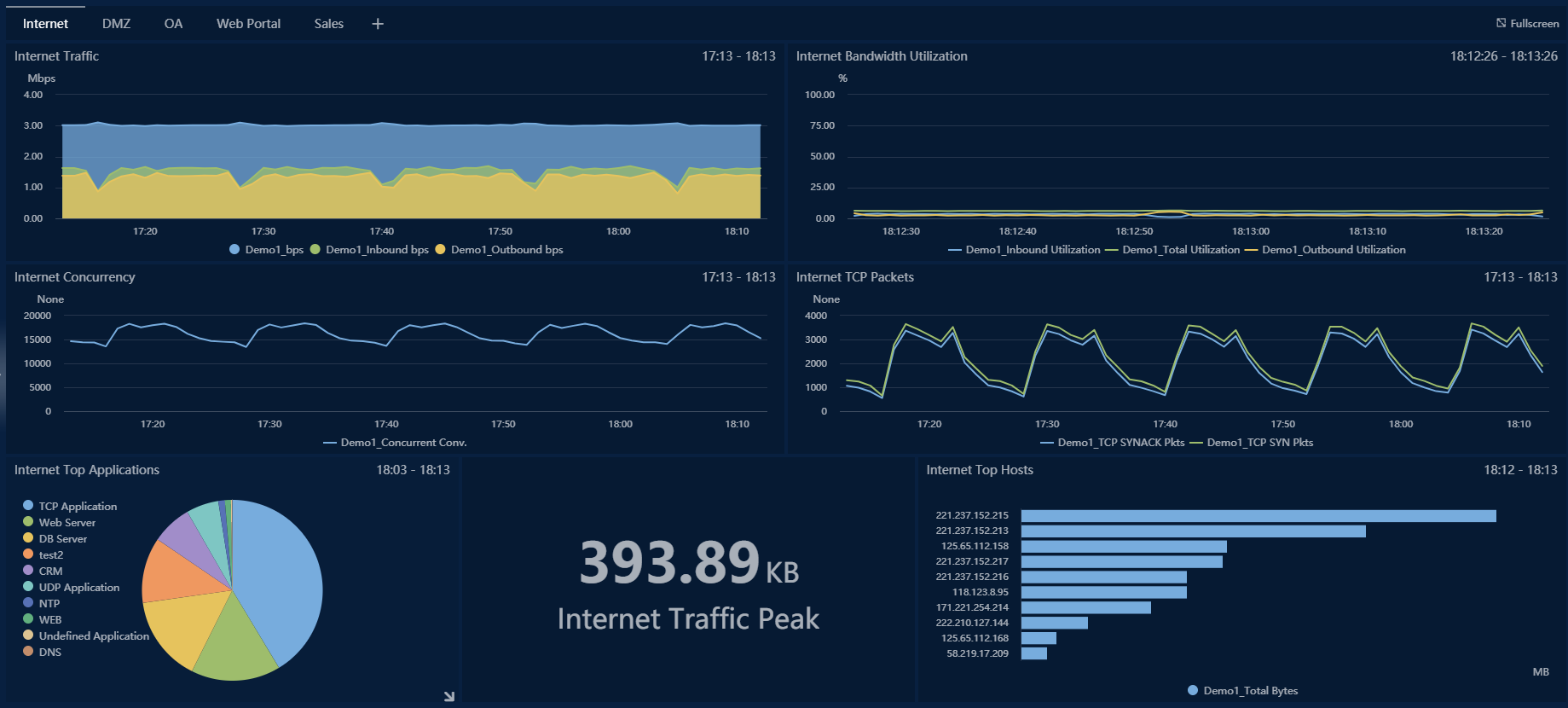
Task: Toggle Demo1_TCP SYN Pkts legend
Action: 1251,442
